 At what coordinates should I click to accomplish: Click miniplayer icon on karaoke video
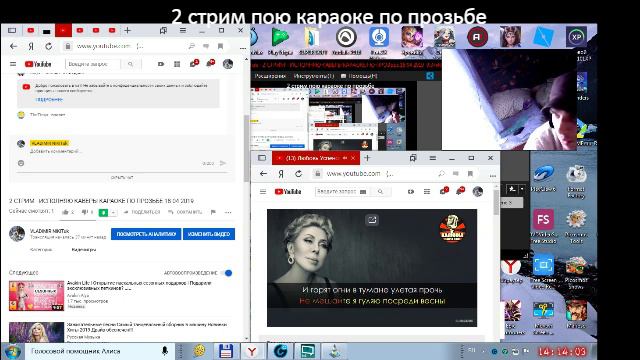click(x=372, y=220)
